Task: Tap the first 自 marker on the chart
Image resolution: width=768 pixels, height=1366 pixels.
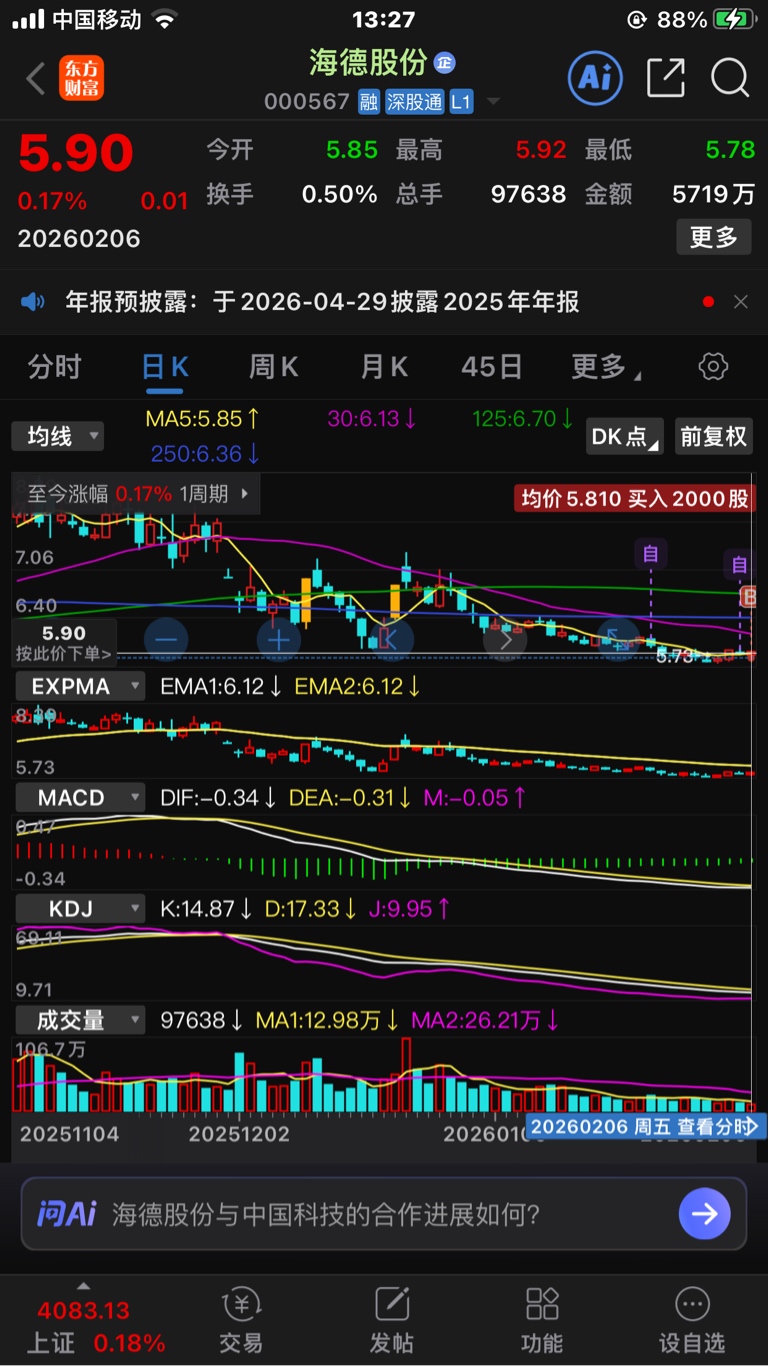Action: click(651, 553)
